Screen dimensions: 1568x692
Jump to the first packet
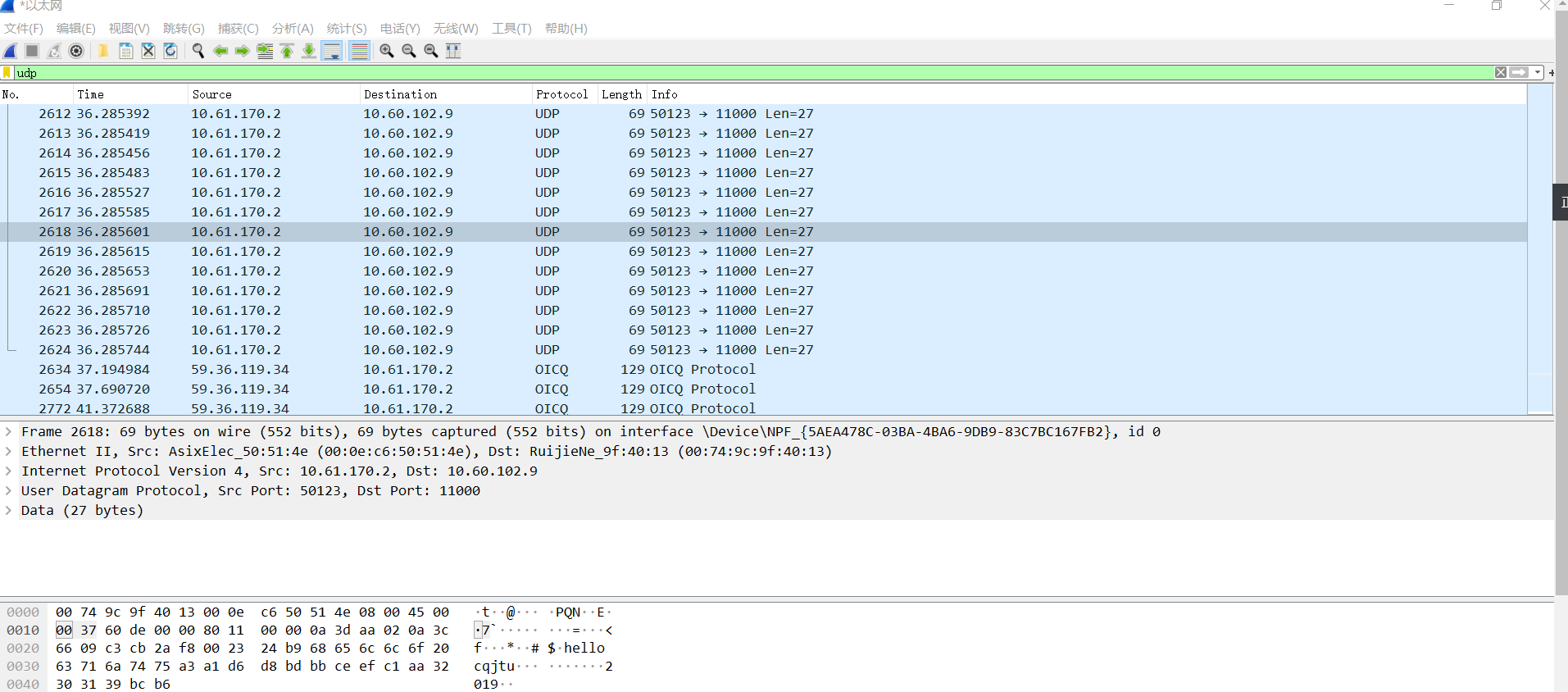287,51
